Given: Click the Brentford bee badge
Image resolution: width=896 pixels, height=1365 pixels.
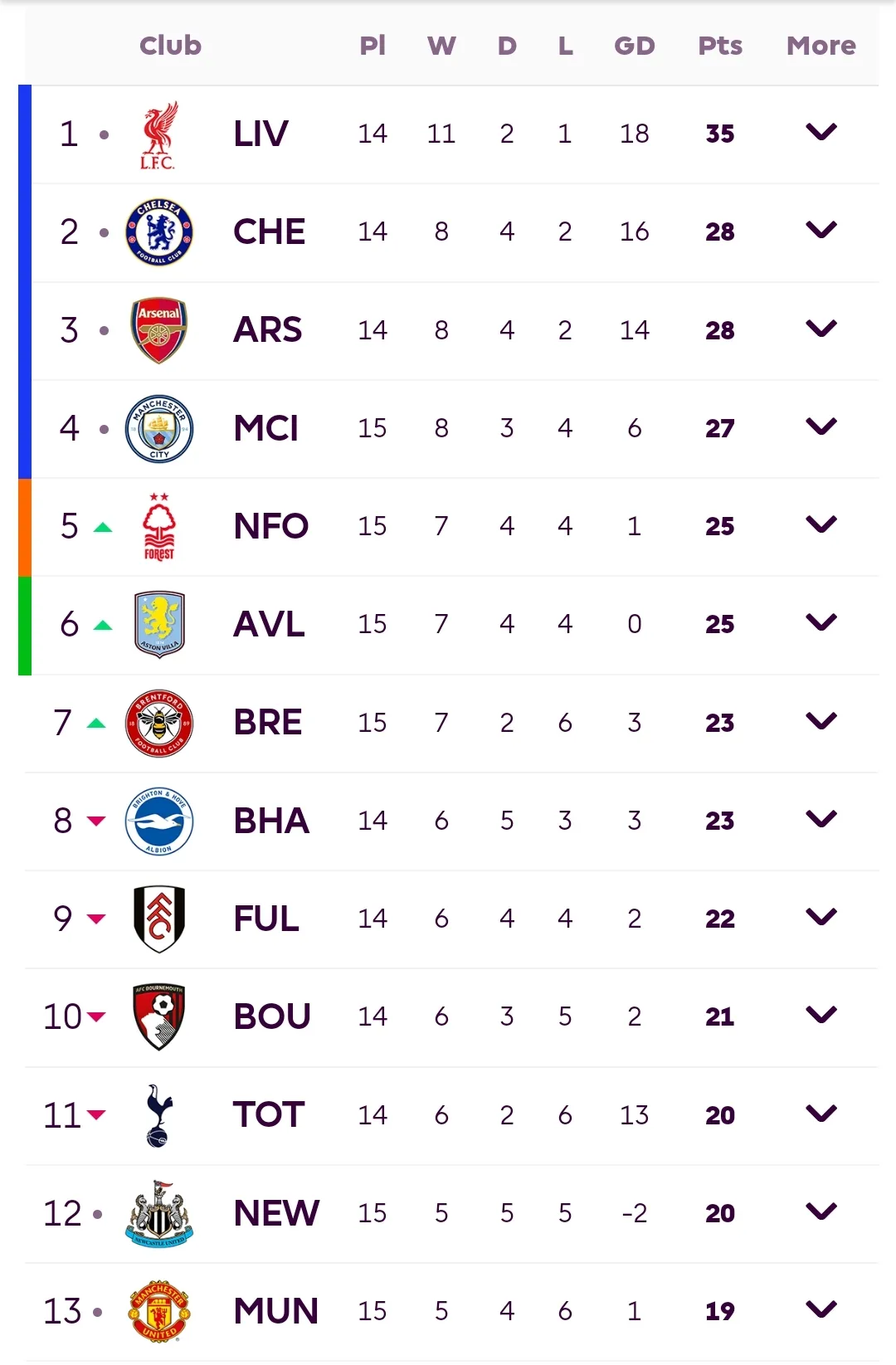Looking at the screenshot, I should 158,723.
